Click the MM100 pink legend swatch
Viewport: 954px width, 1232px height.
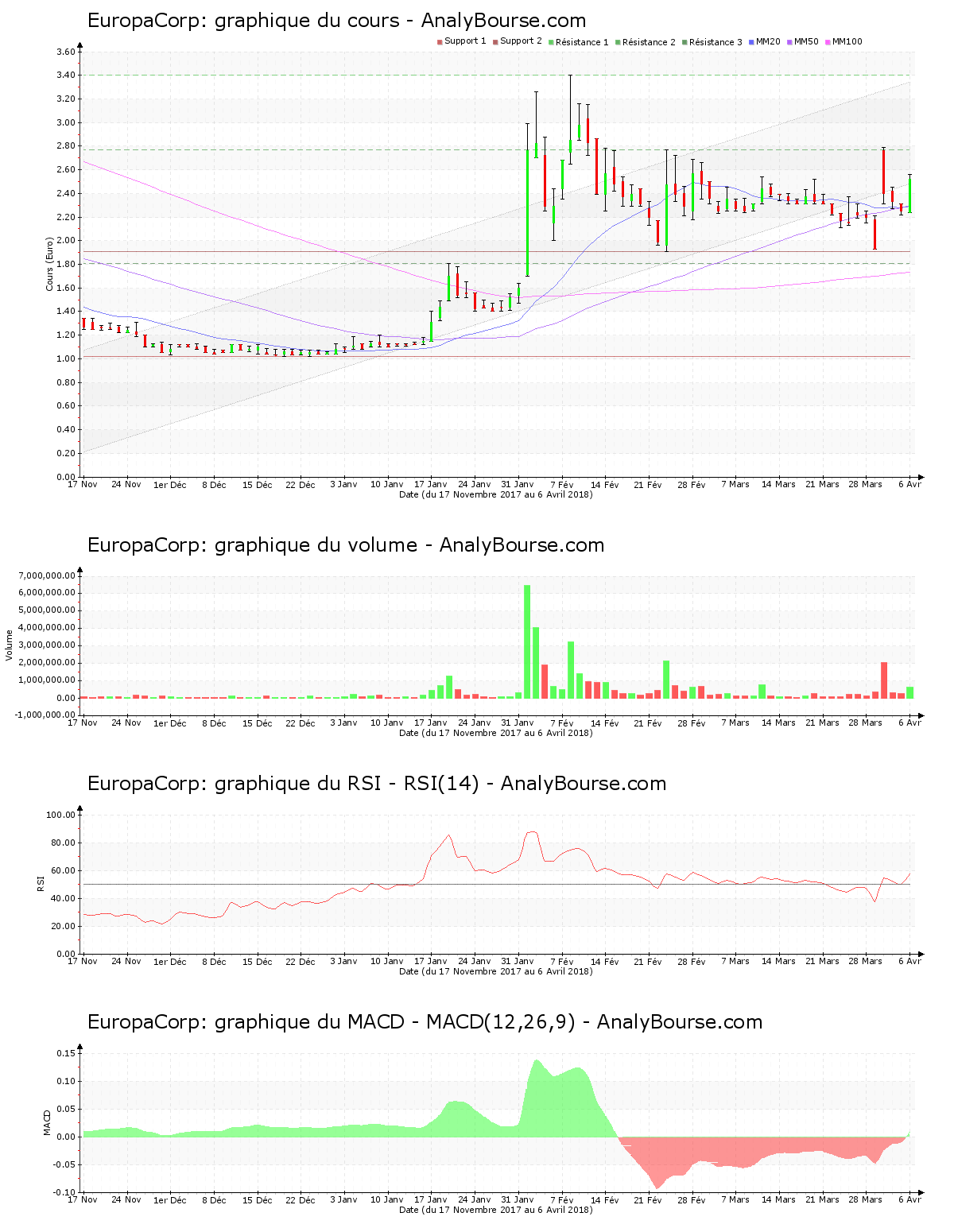(x=828, y=42)
